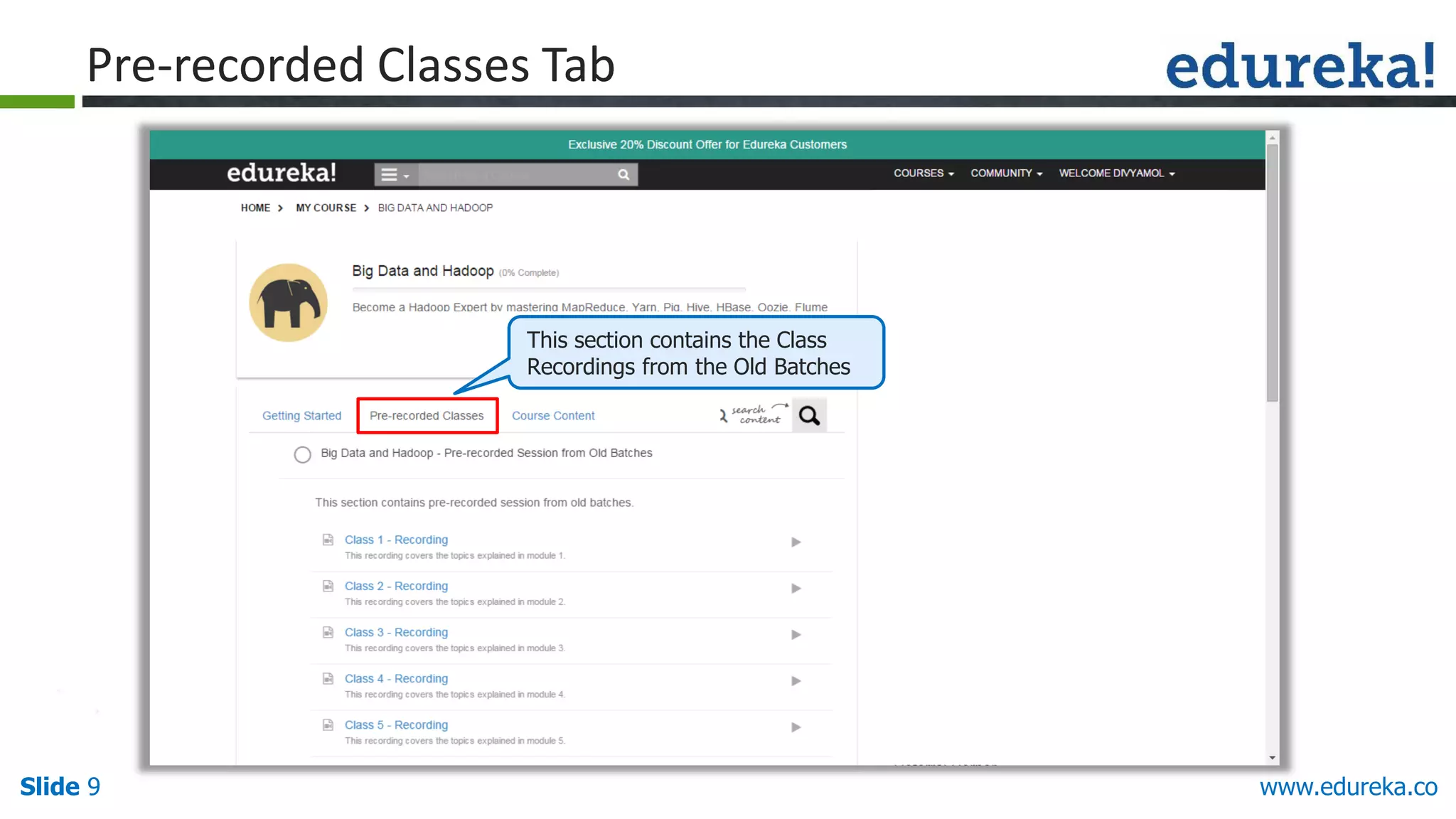Click the Class 2 document icon

[x=328, y=586]
